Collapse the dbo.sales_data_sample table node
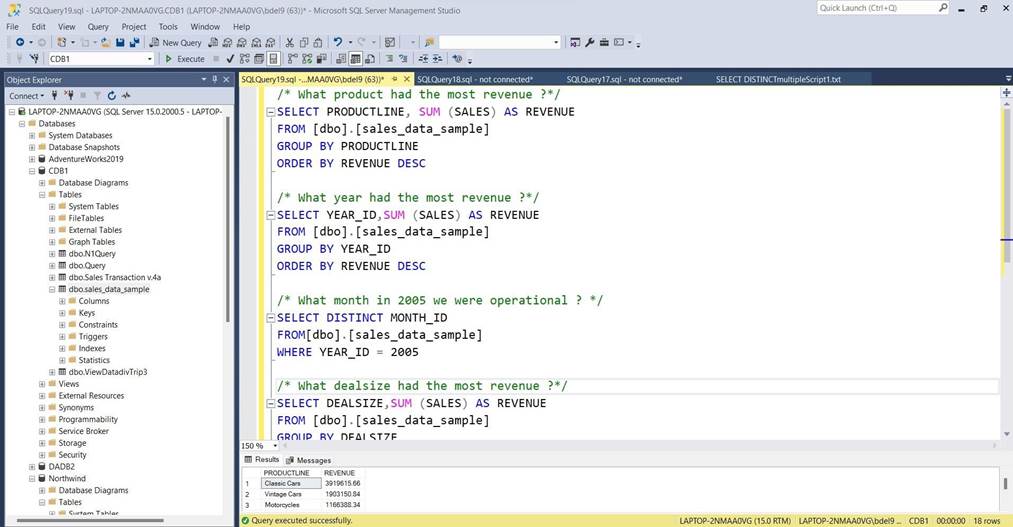This screenshot has height=527, width=1013. point(52,289)
